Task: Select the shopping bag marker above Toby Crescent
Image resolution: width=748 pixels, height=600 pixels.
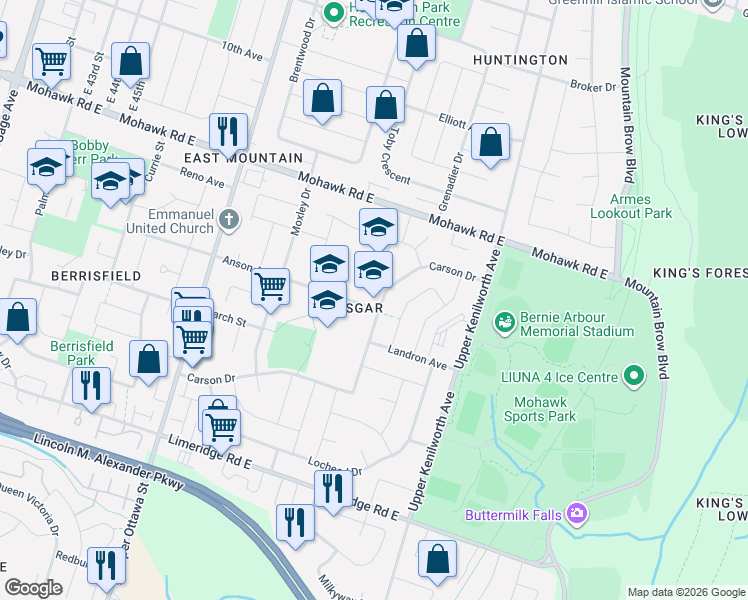Action: (x=385, y=107)
